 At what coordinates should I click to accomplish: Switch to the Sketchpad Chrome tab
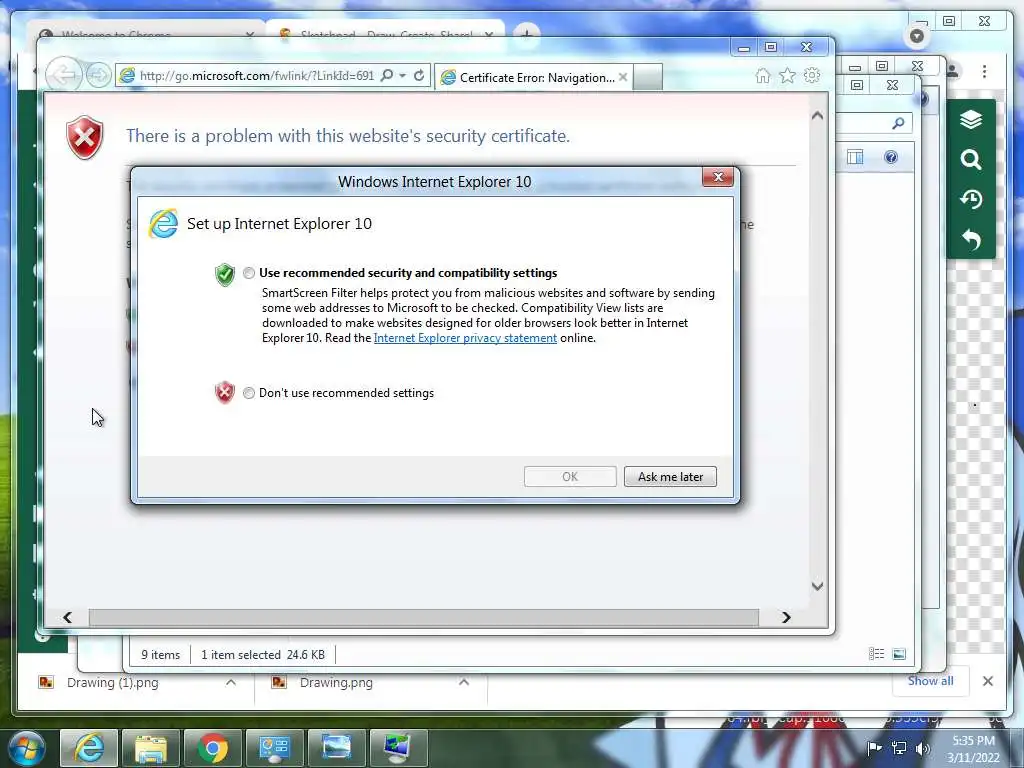386,34
